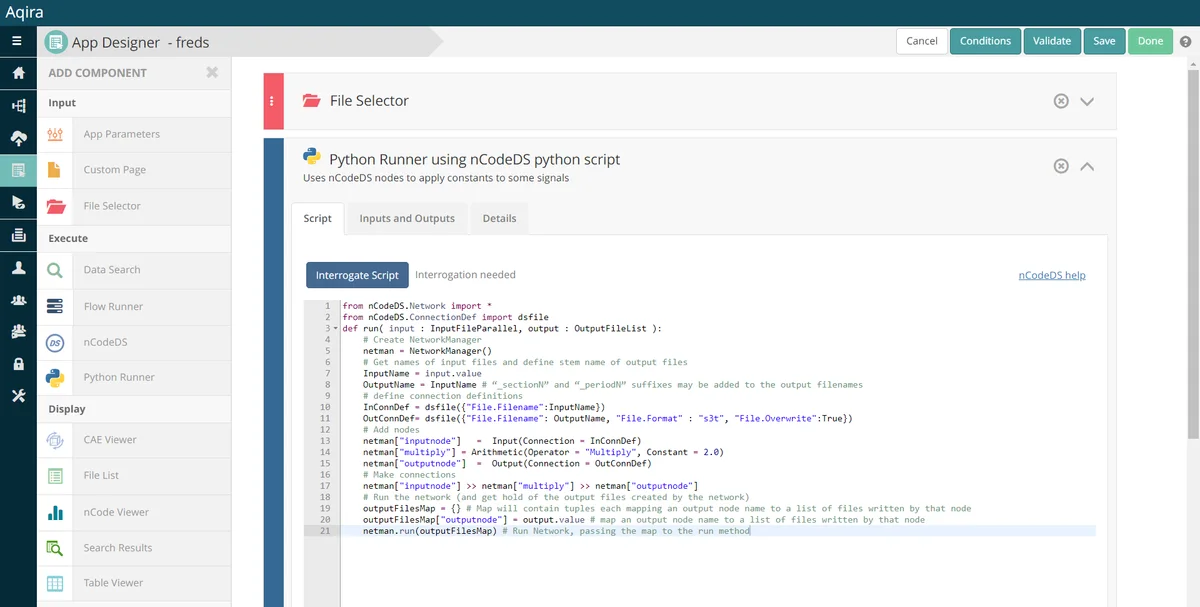Click the Done button
The image size is (1200, 607).
pyautogui.click(x=1150, y=41)
